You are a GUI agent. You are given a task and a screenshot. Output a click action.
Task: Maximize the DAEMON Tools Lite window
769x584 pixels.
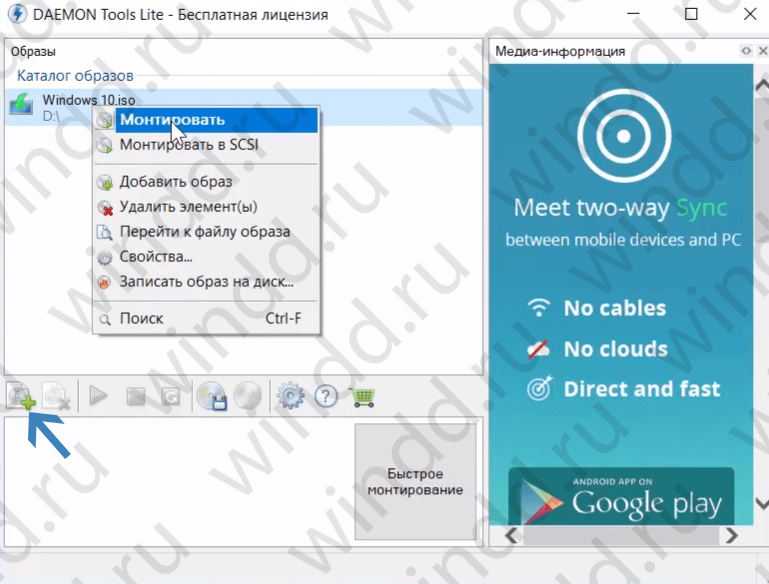tap(691, 14)
